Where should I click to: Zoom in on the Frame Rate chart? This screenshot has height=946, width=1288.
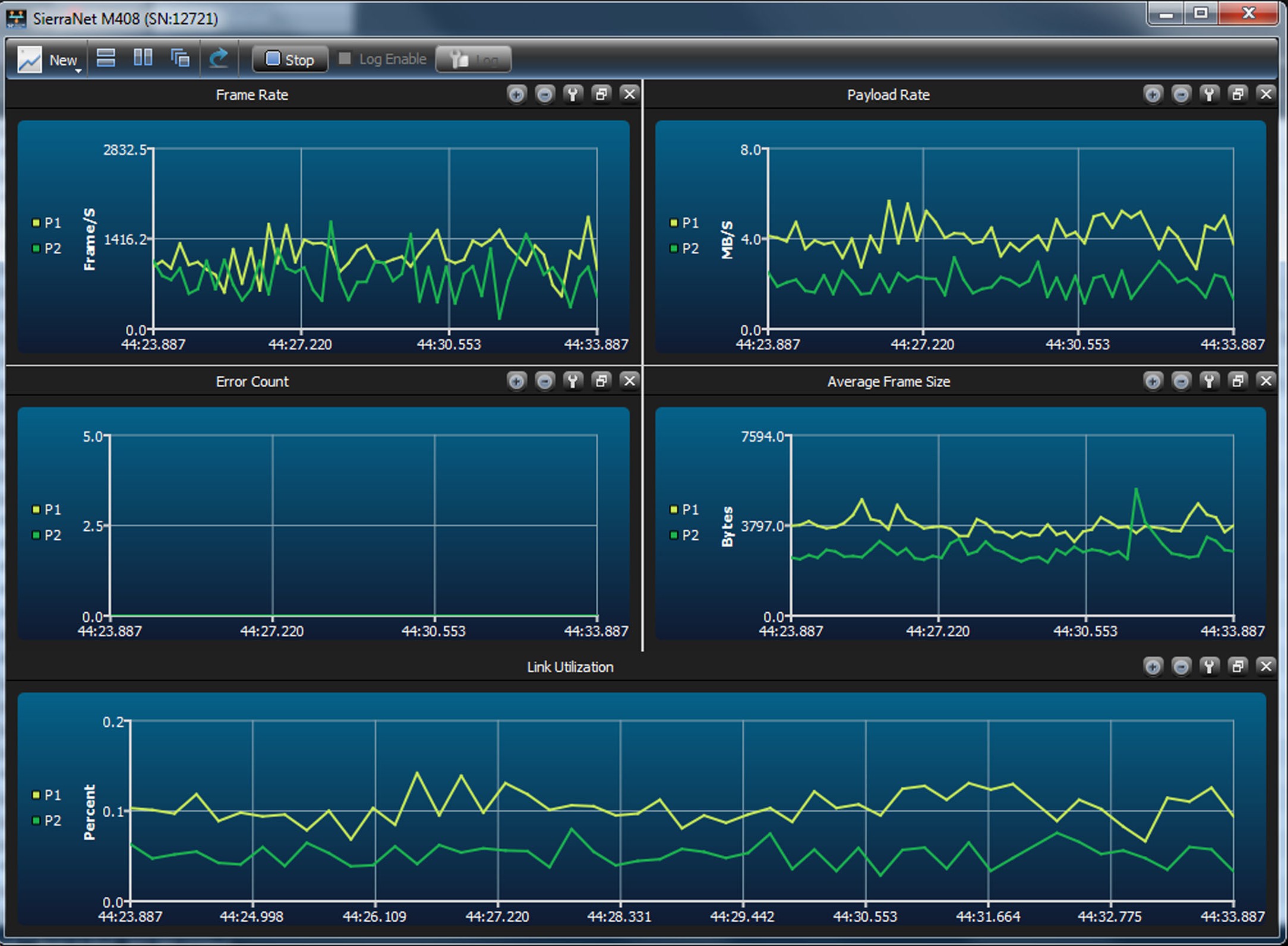pos(516,94)
